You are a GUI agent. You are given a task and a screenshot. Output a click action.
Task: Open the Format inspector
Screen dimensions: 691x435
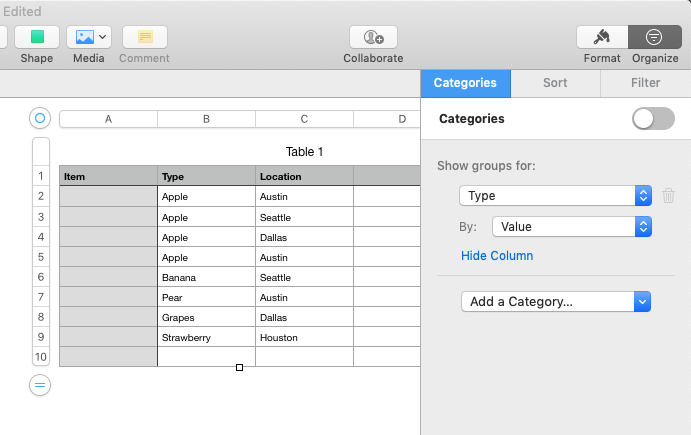(x=602, y=37)
